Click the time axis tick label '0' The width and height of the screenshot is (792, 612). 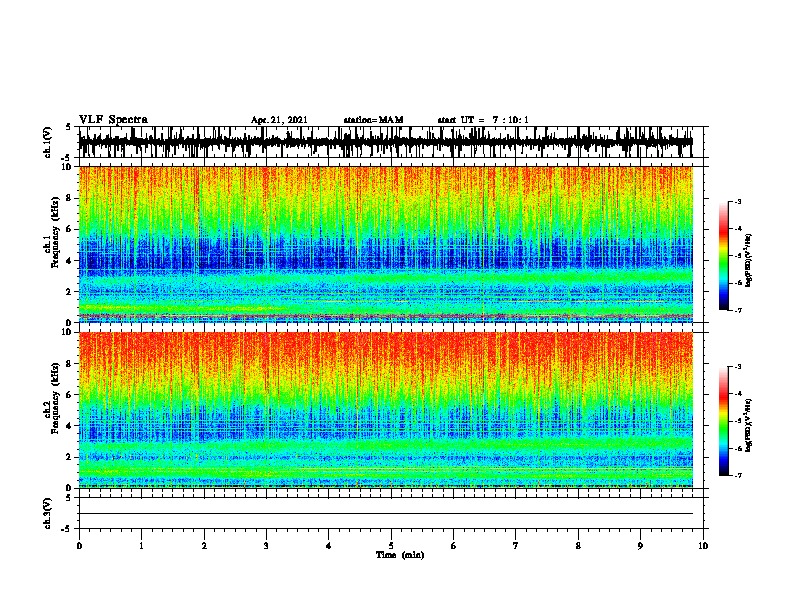[x=79, y=546]
